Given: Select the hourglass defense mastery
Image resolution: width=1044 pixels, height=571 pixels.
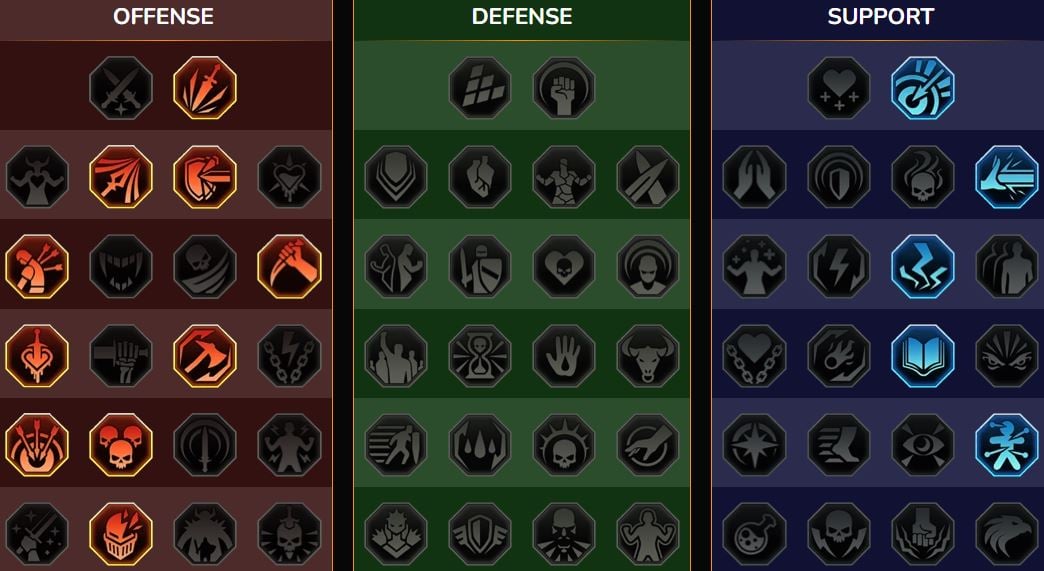Looking at the screenshot, I should click(x=480, y=355).
